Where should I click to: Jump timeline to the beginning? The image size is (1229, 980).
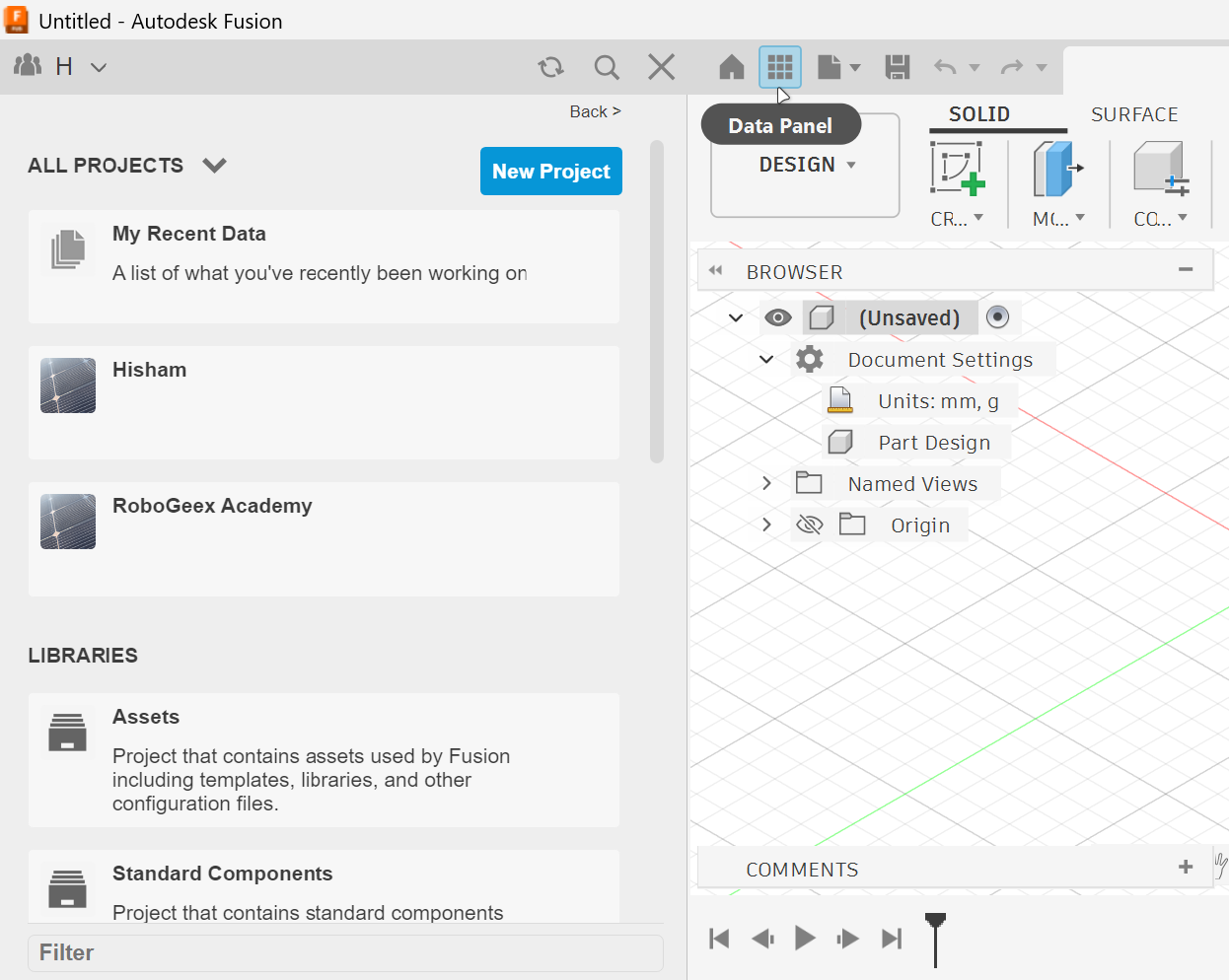(x=719, y=939)
